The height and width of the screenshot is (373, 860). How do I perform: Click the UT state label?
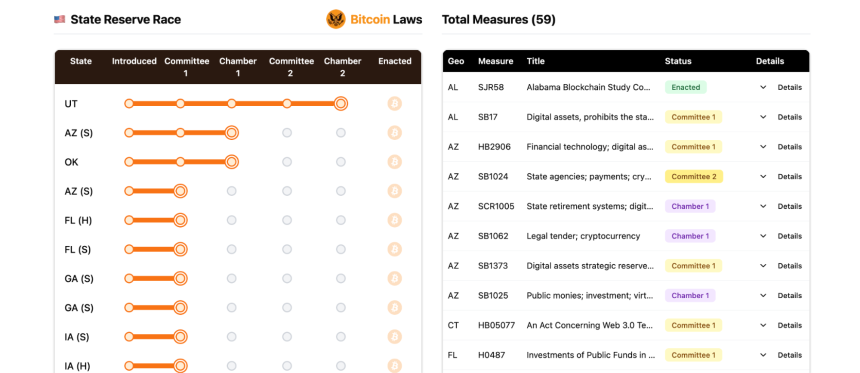pos(70,104)
